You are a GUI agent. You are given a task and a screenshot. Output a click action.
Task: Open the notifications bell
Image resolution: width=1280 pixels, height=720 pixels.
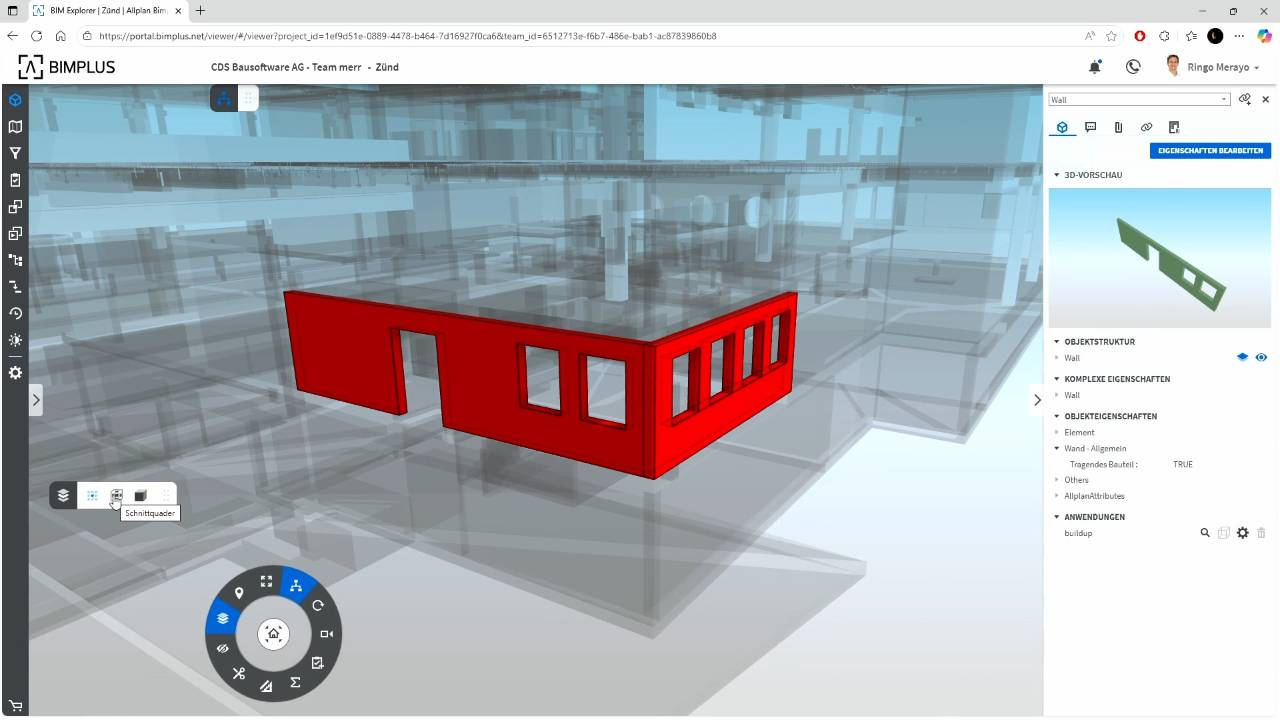point(1095,67)
